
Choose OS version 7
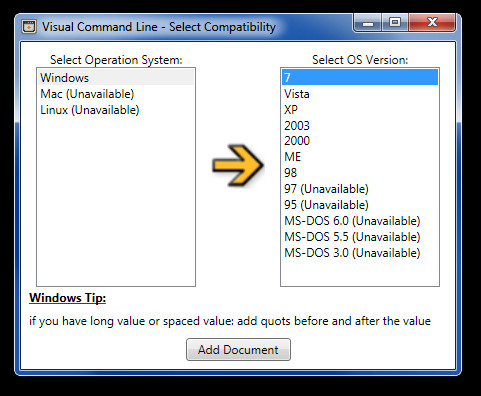pyautogui.click(x=360, y=77)
